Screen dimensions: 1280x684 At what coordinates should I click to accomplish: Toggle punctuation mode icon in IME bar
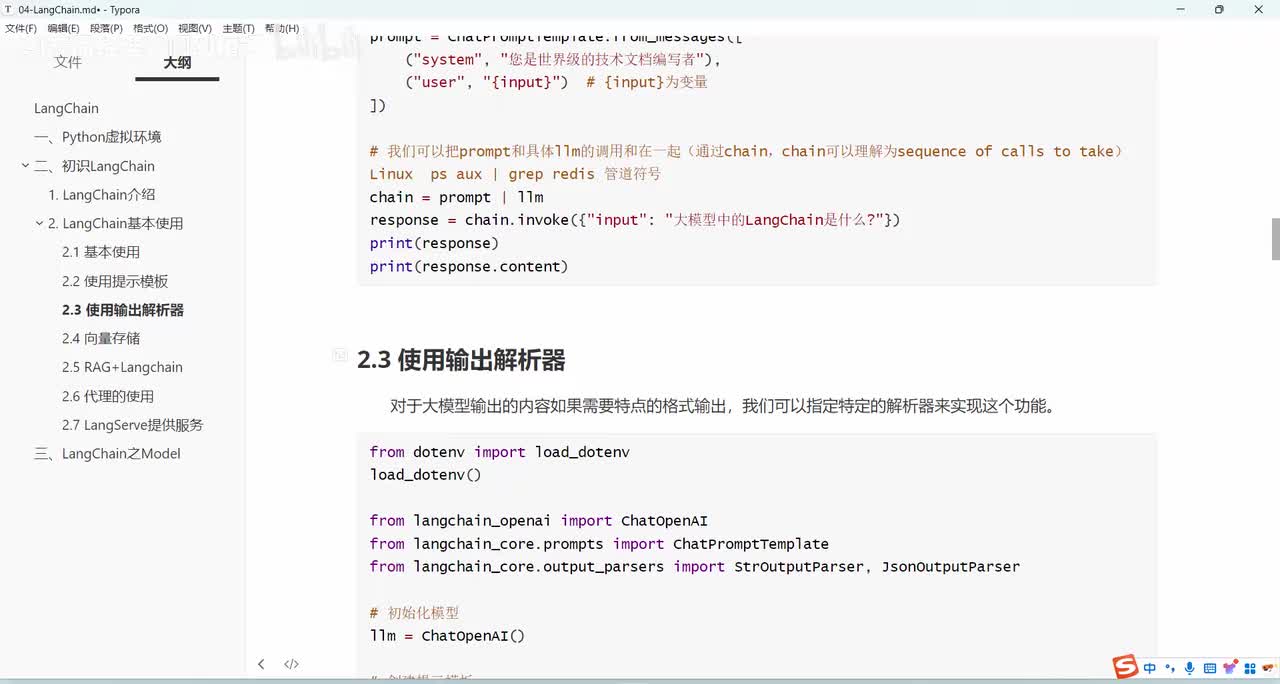tap(1169, 668)
